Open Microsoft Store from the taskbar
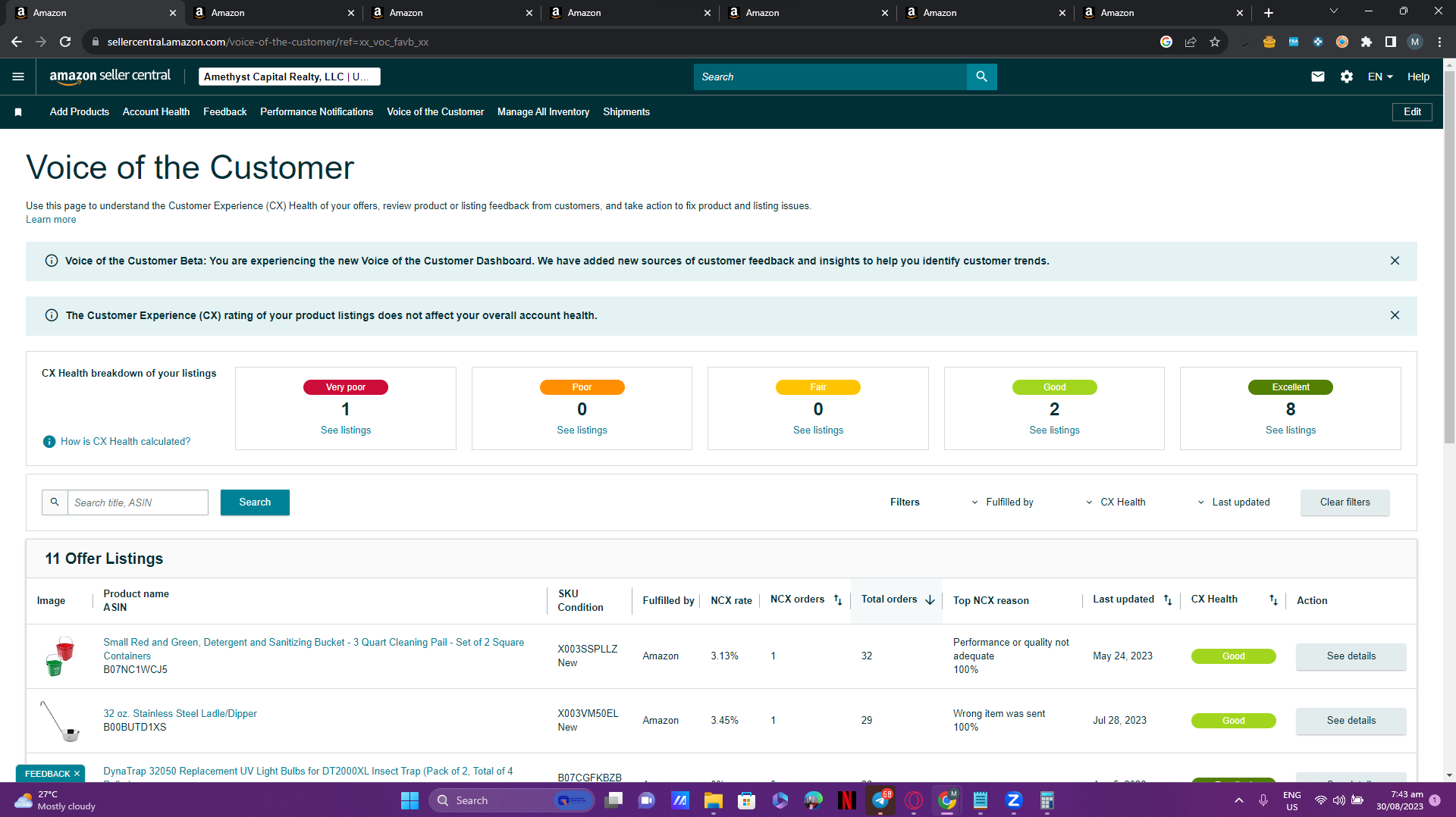This screenshot has height=817, width=1456. pos(747,800)
